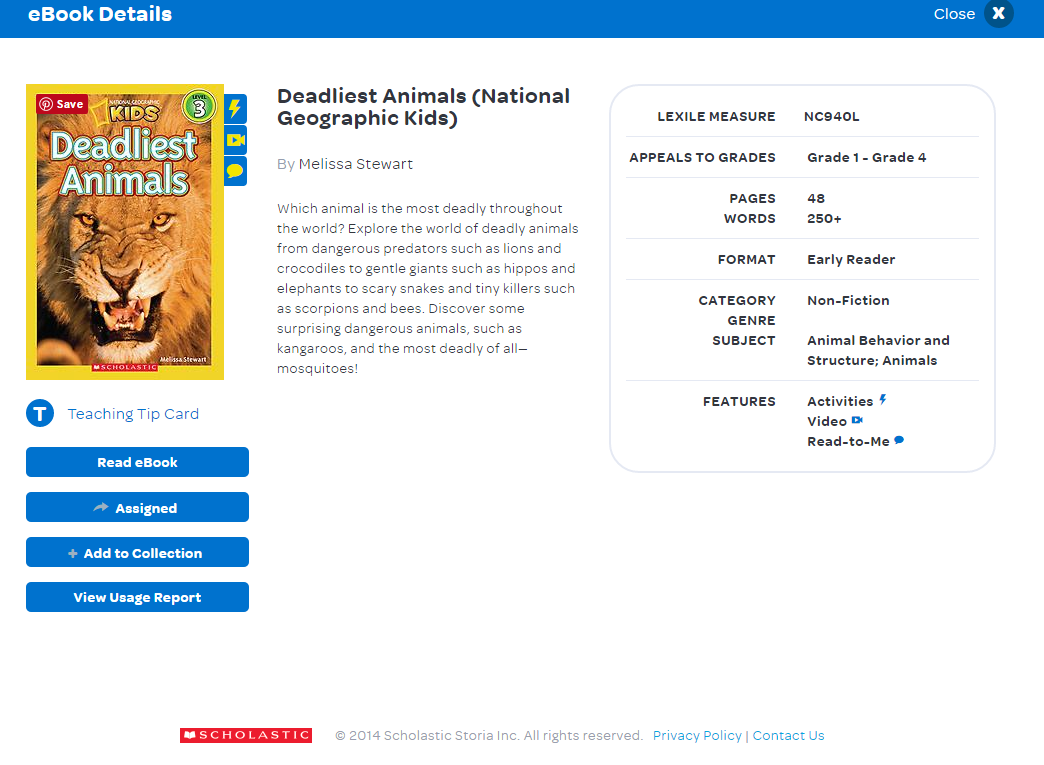Click the lightning Activities icon beside cover
This screenshot has width=1044, height=765.
[x=235, y=109]
